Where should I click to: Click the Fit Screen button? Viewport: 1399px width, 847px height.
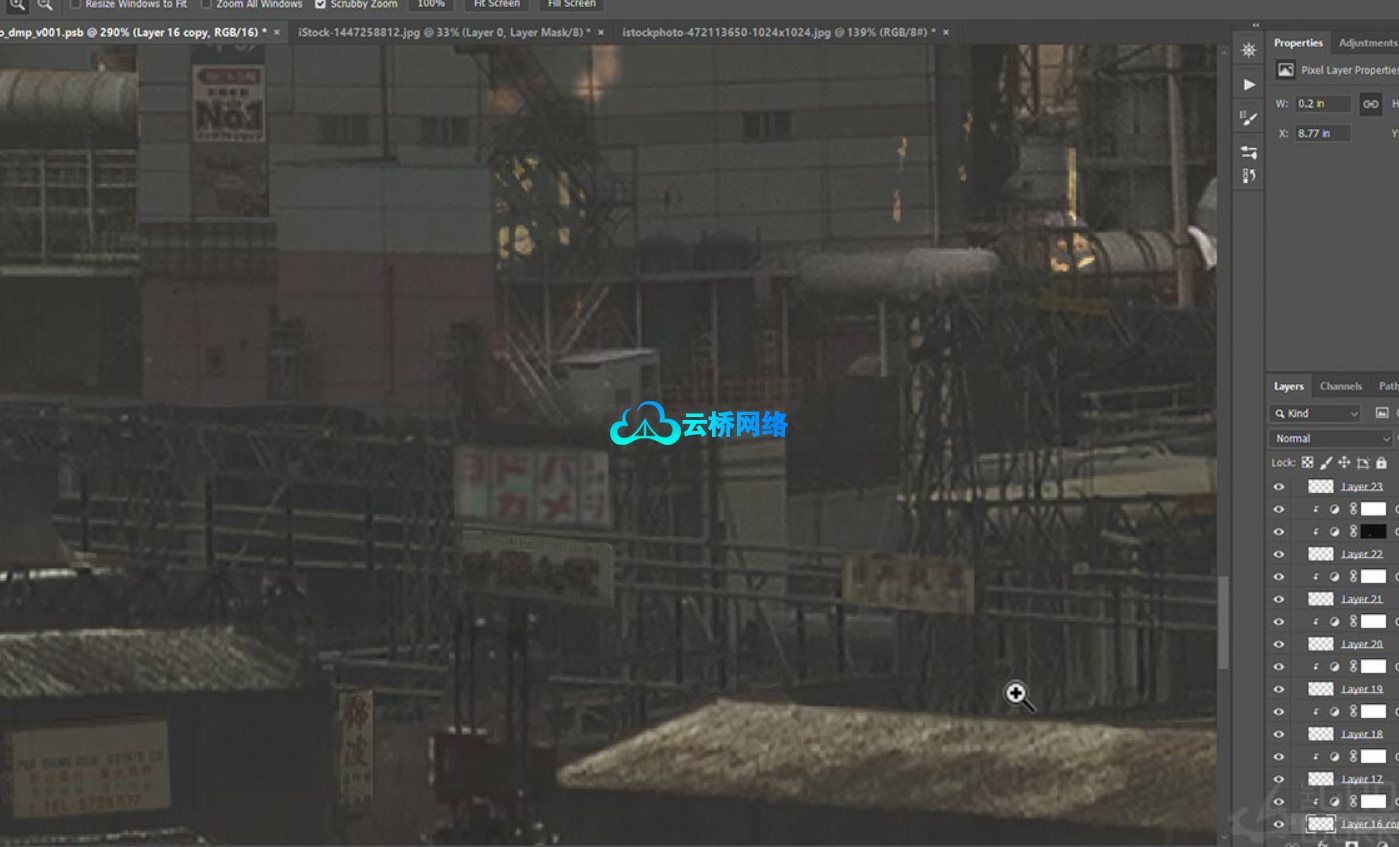pyautogui.click(x=496, y=4)
